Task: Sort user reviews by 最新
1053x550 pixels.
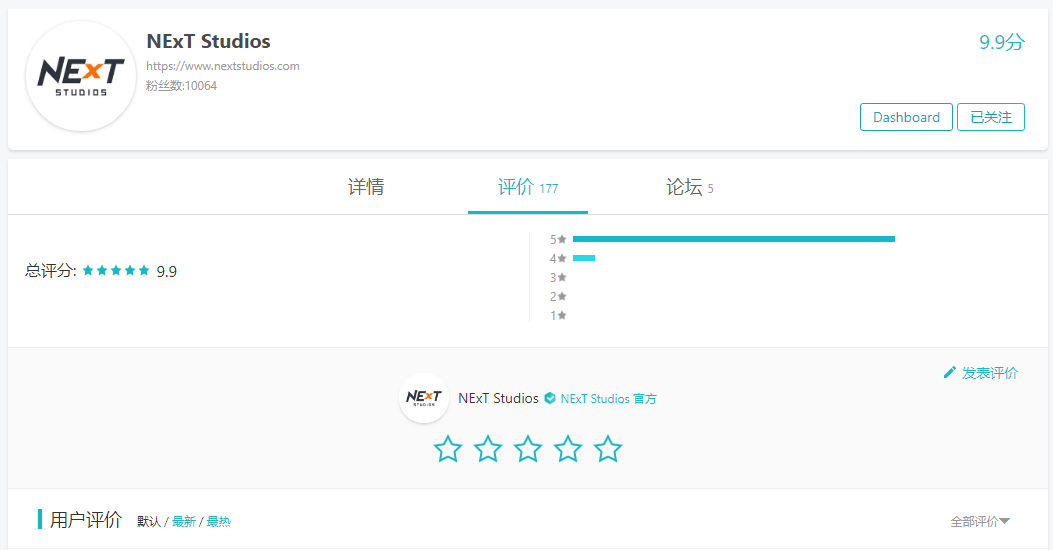Action: click(x=184, y=521)
